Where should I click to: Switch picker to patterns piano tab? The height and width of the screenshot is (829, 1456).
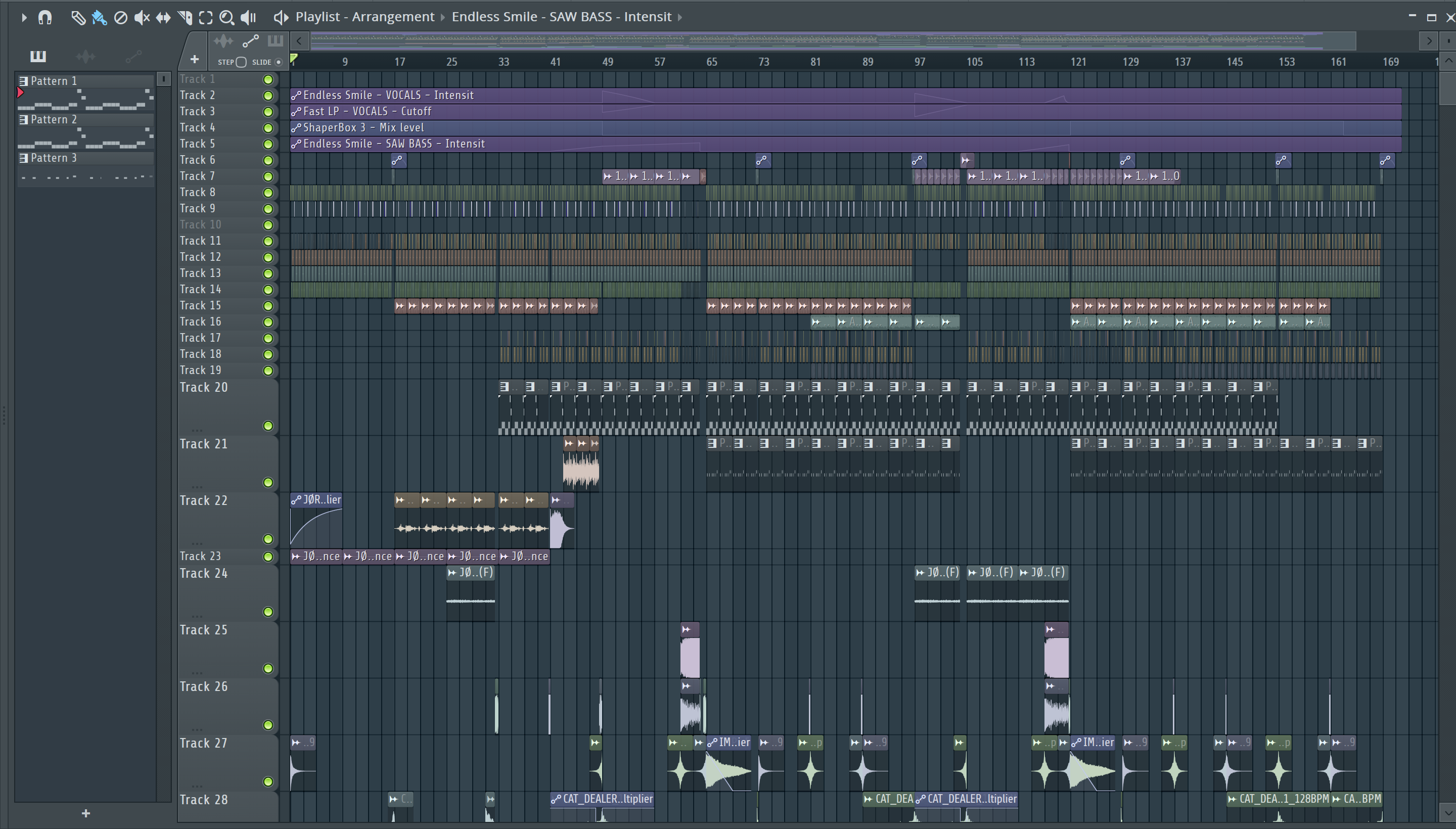point(38,56)
